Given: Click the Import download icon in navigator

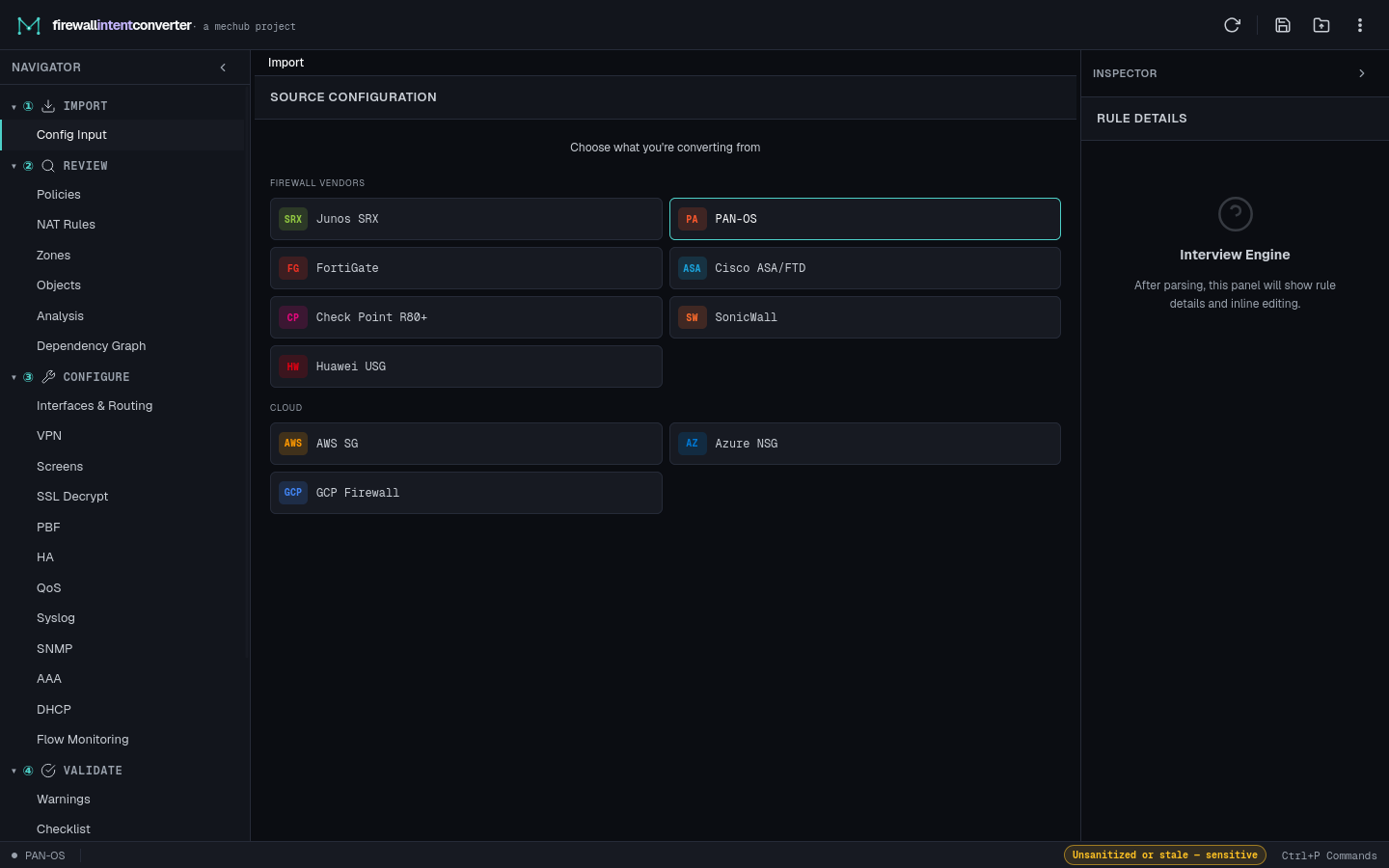Looking at the screenshot, I should tap(48, 106).
